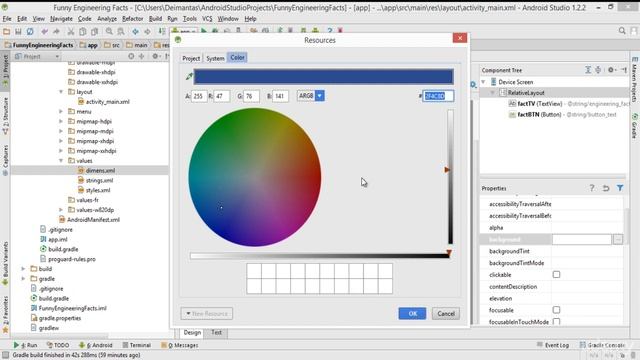This screenshot has width=640, height=360.
Task: Click the Save All toolbar icon
Action: coord(18,31)
